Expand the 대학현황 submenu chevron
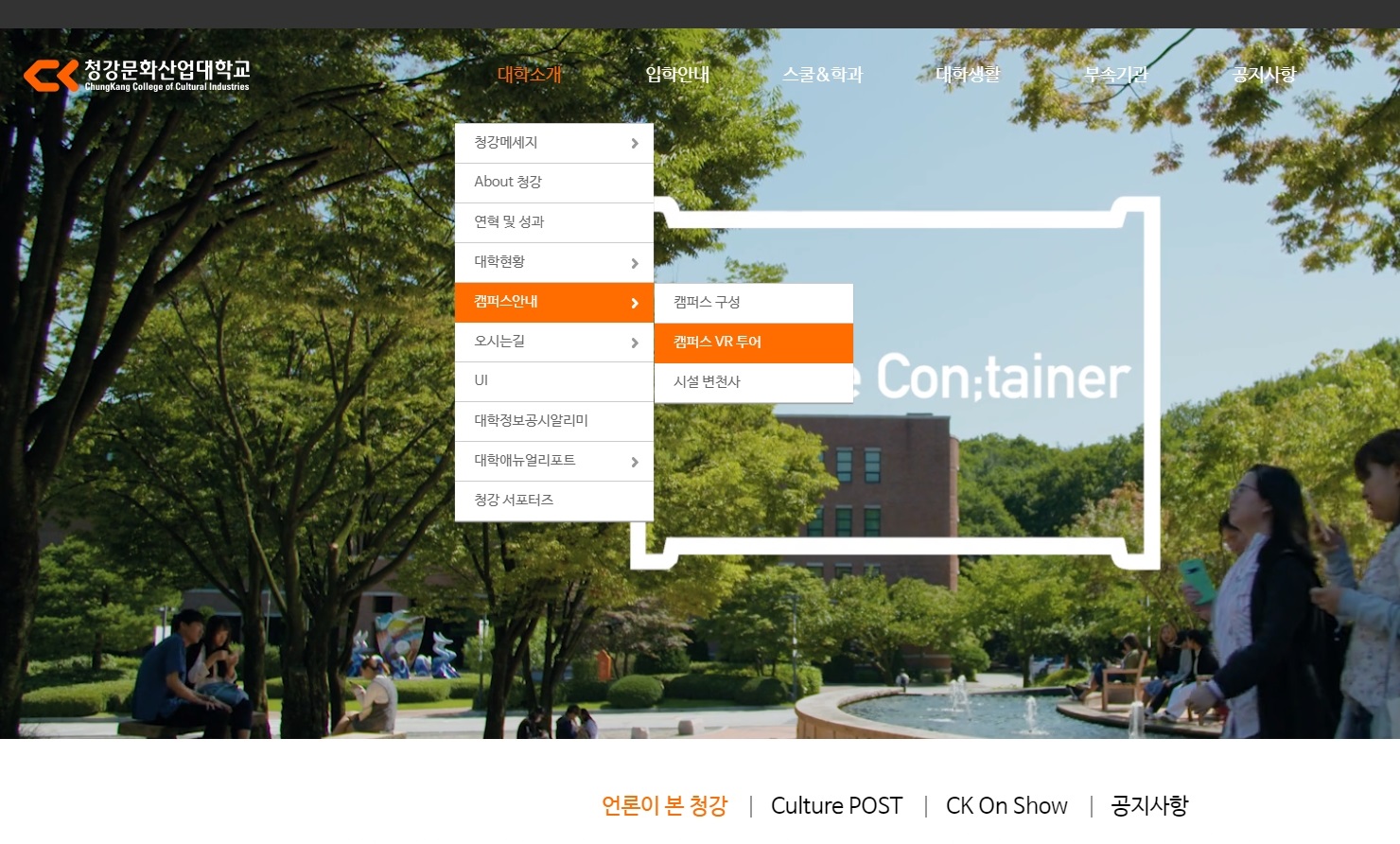This screenshot has height=844, width=1400. [x=635, y=263]
